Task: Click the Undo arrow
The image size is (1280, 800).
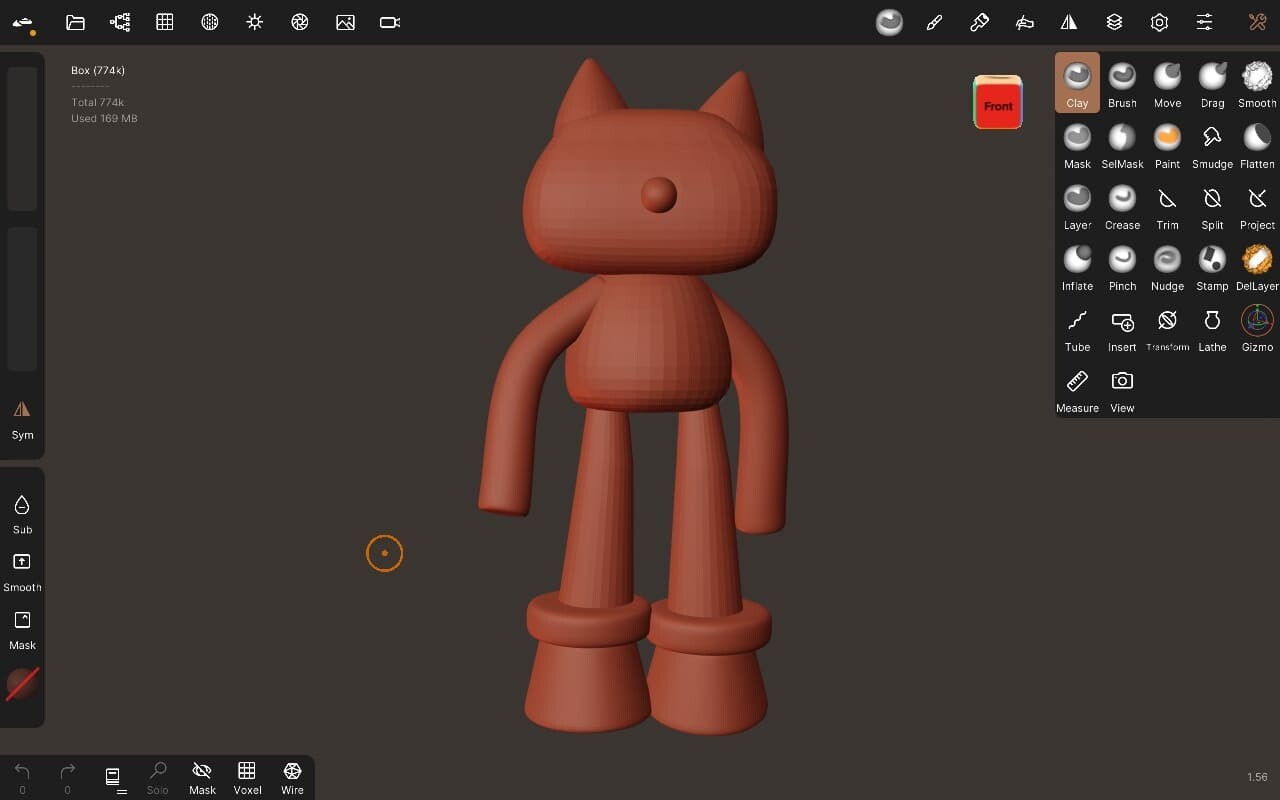Action: point(20,770)
